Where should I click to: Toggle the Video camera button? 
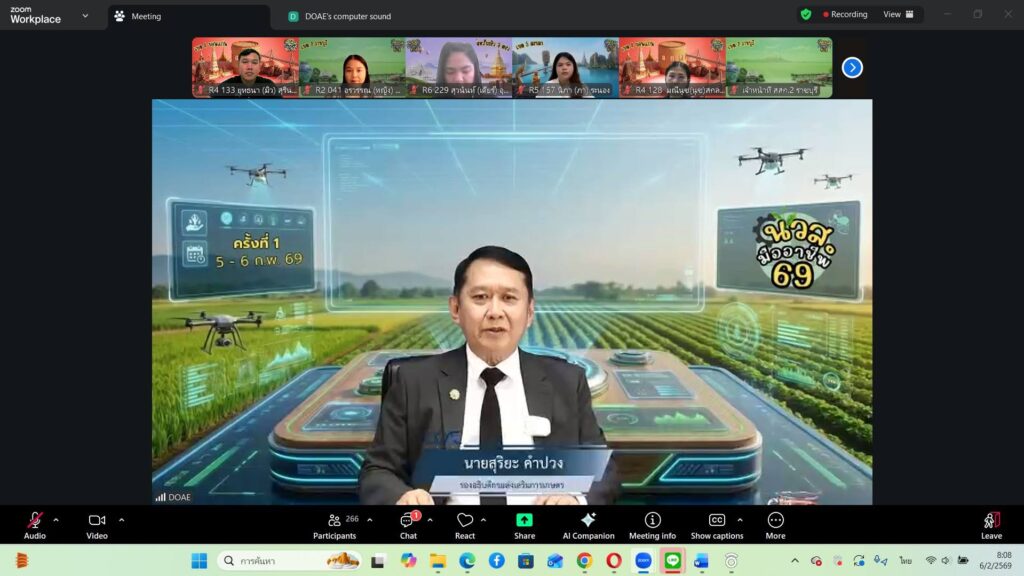97,520
